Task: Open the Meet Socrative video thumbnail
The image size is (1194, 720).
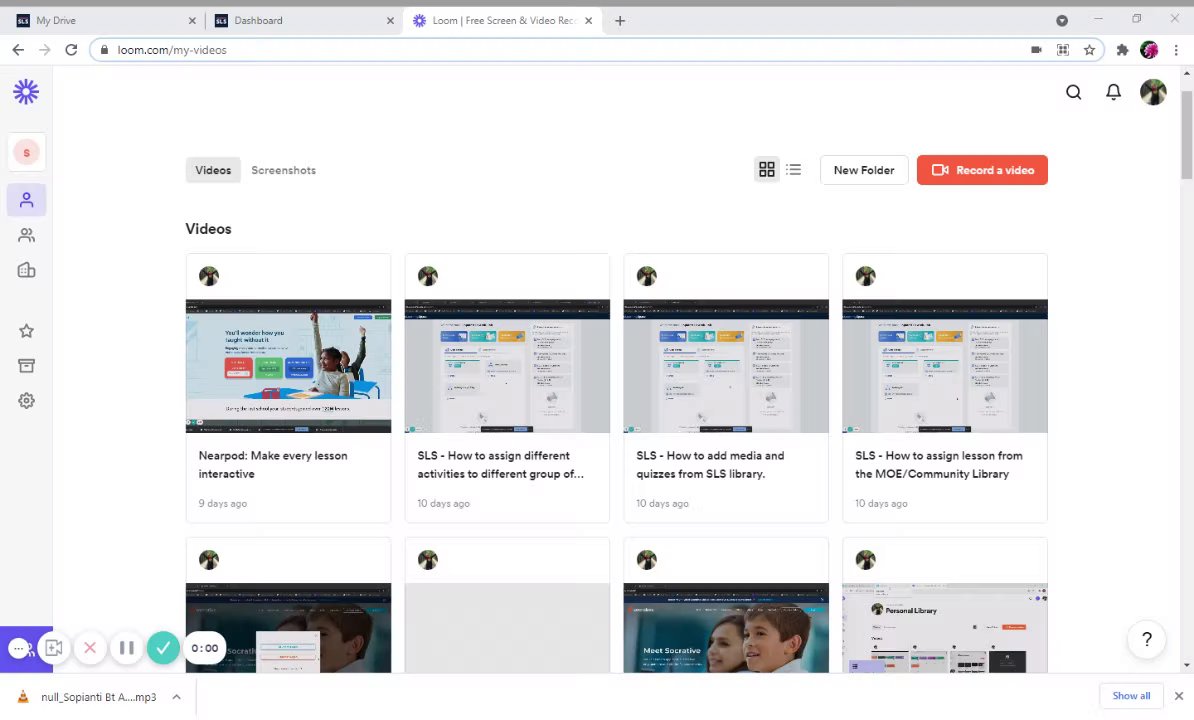Action: pos(726,628)
